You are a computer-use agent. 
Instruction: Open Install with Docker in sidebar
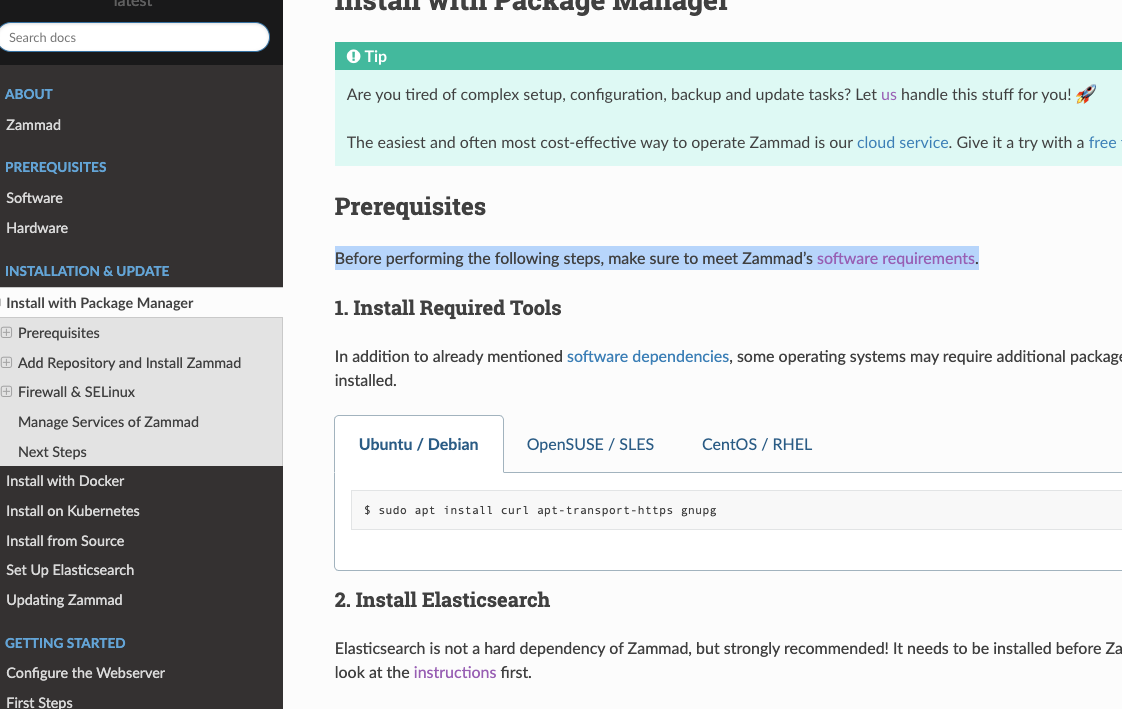click(65, 481)
